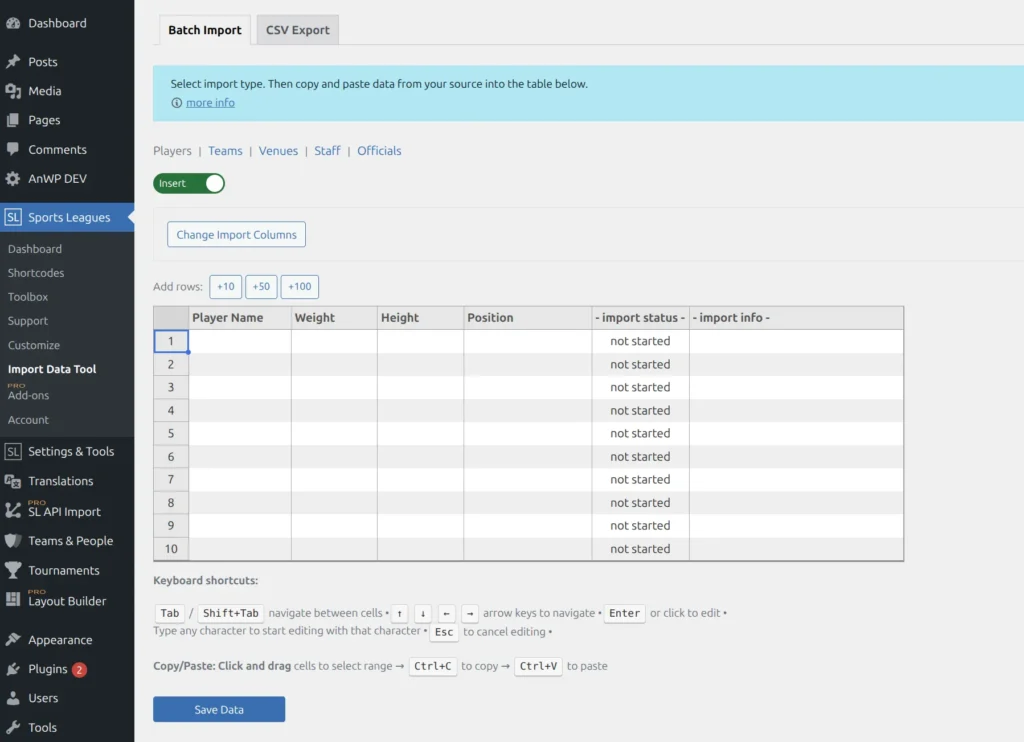Click the Dashboard gauge icon in sidebar
The image size is (1024, 742).
coord(13,24)
